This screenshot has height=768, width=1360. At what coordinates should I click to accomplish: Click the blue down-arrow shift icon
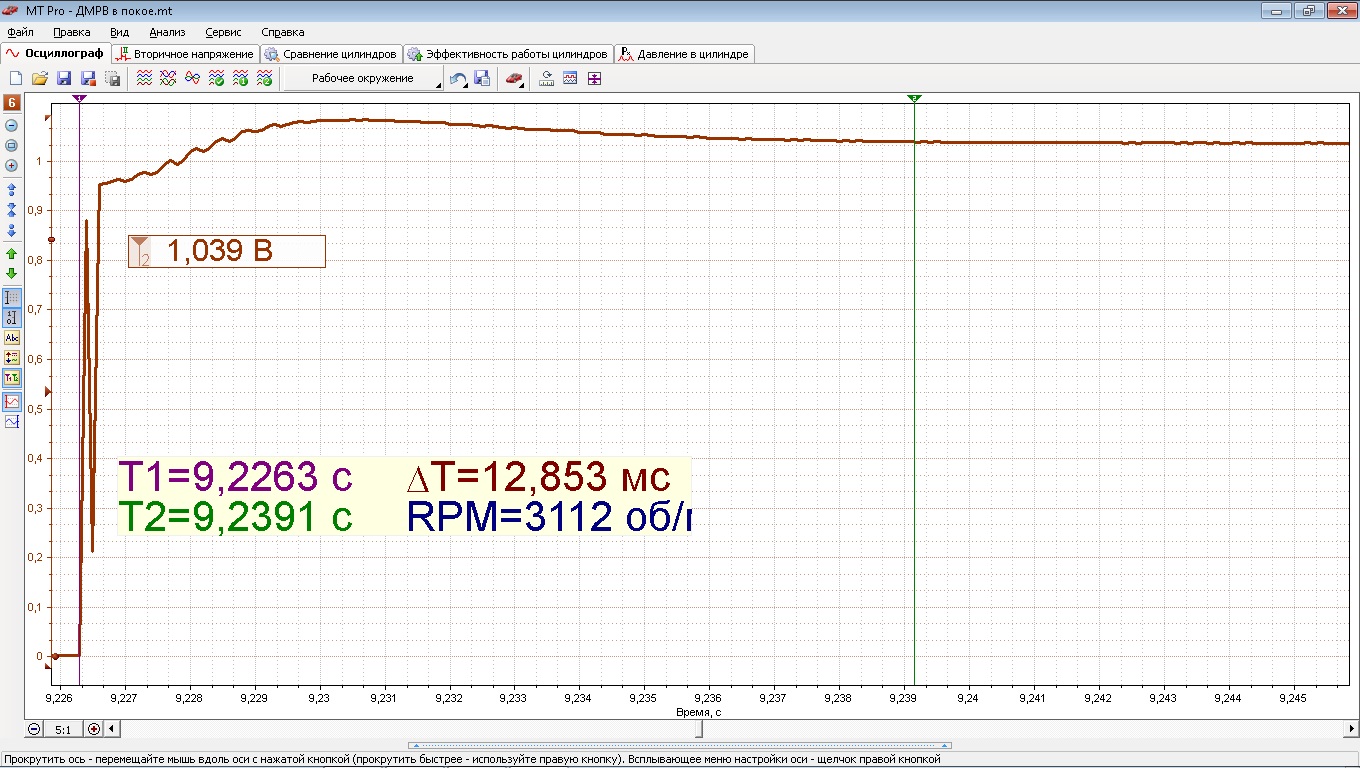click(x=12, y=231)
